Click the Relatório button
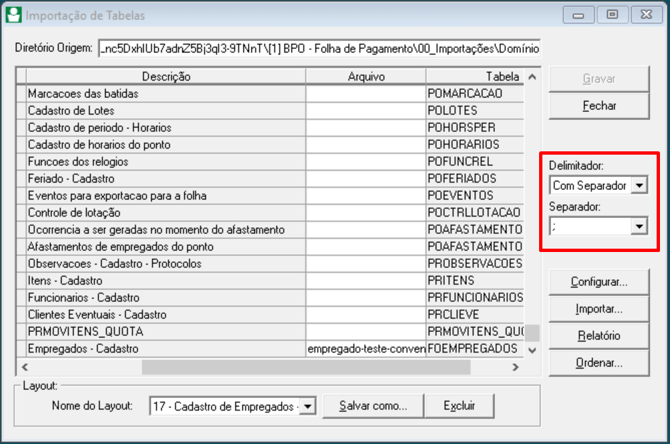Image resolution: width=670 pixels, height=444 pixels. pyautogui.click(x=598, y=336)
